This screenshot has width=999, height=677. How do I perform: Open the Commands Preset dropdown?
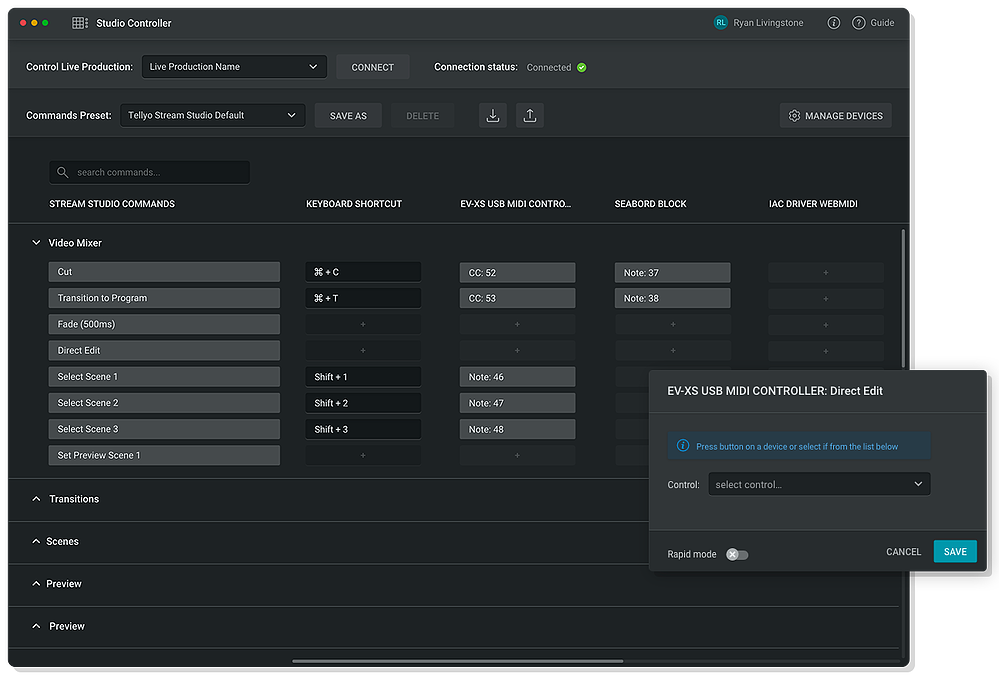pos(213,115)
